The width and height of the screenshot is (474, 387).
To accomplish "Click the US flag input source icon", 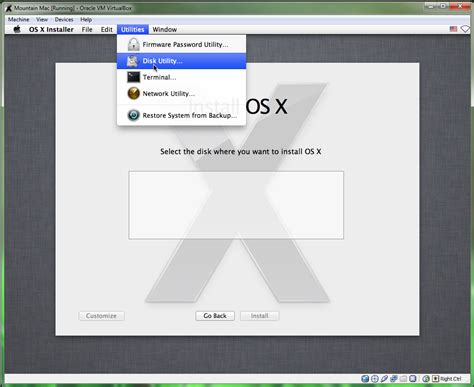I will tap(453, 29).
